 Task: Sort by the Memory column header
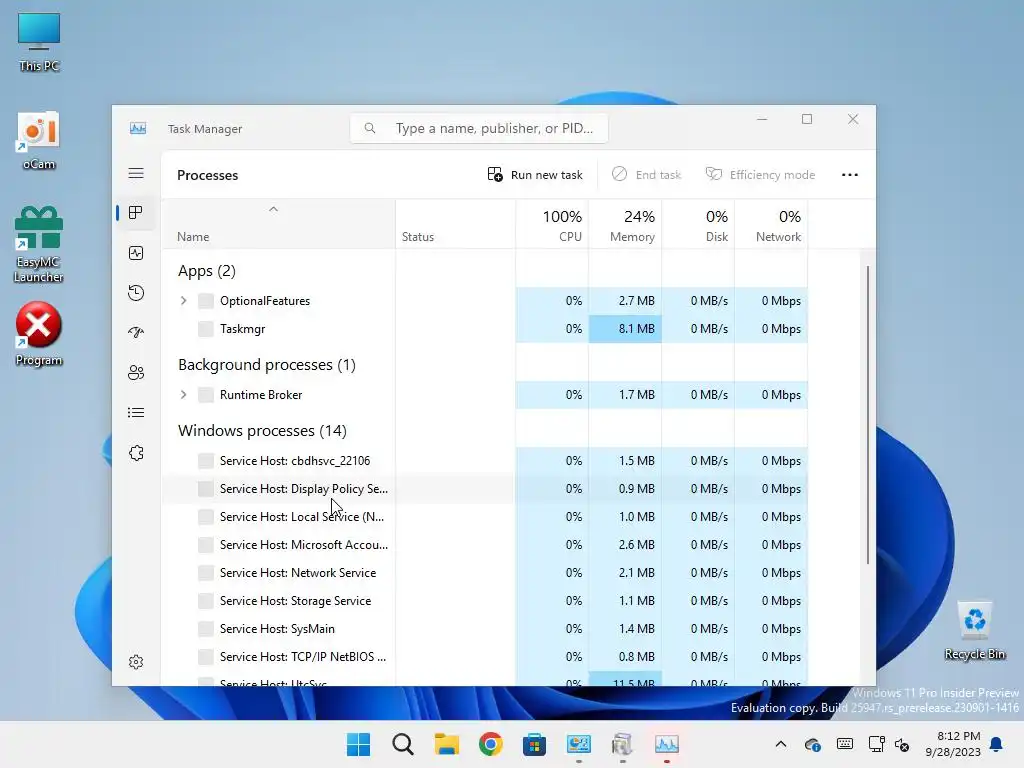[x=625, y=225]
